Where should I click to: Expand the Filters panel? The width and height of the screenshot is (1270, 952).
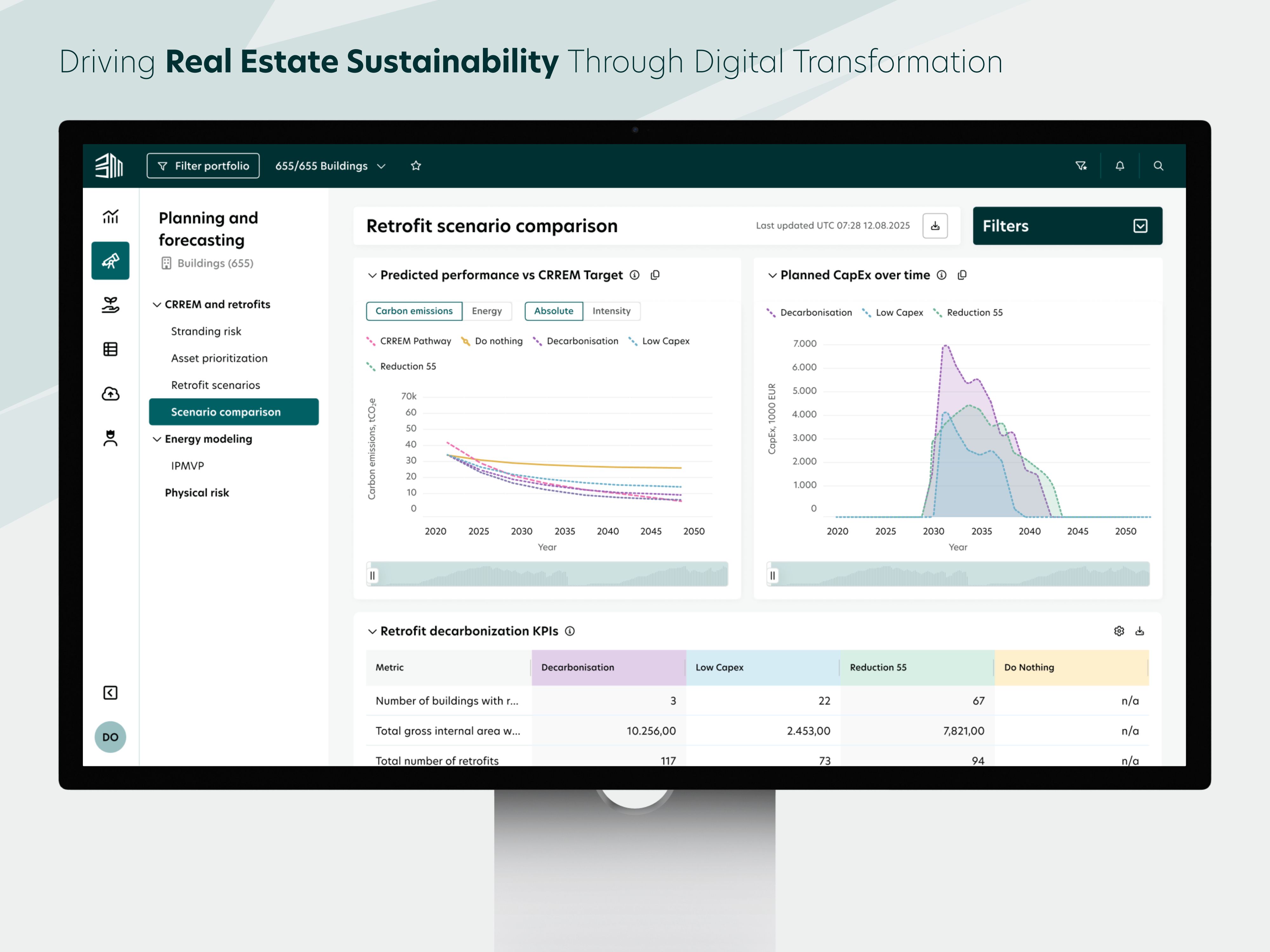coord(1140,226)
